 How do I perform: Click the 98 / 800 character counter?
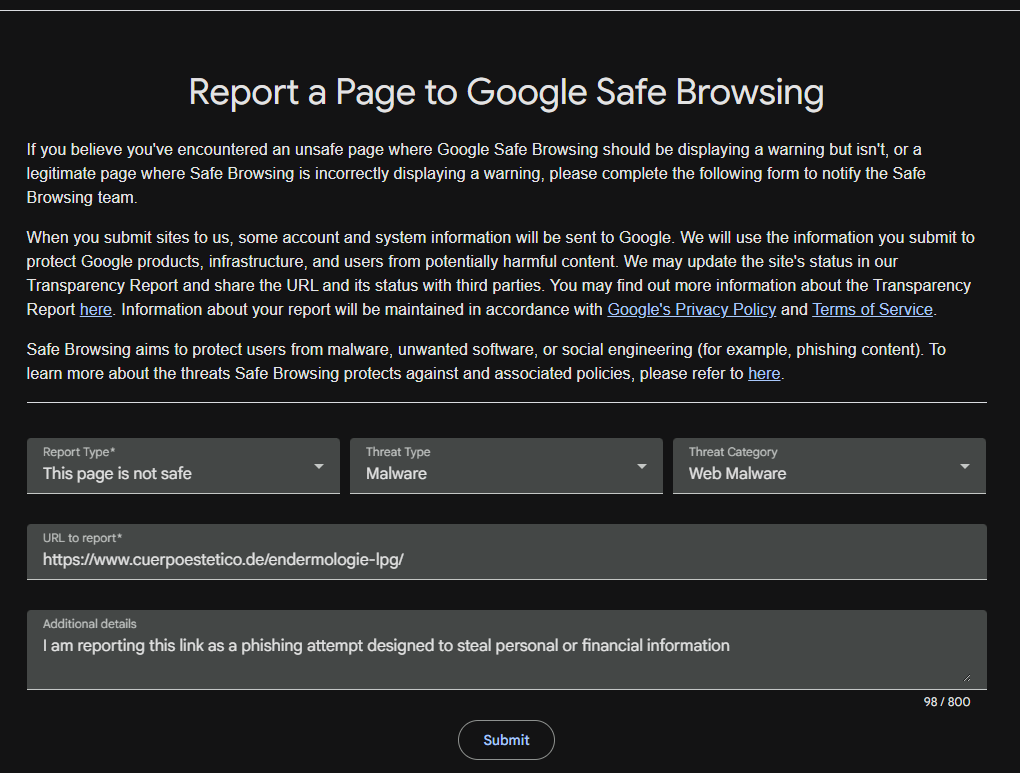[946, 702]
